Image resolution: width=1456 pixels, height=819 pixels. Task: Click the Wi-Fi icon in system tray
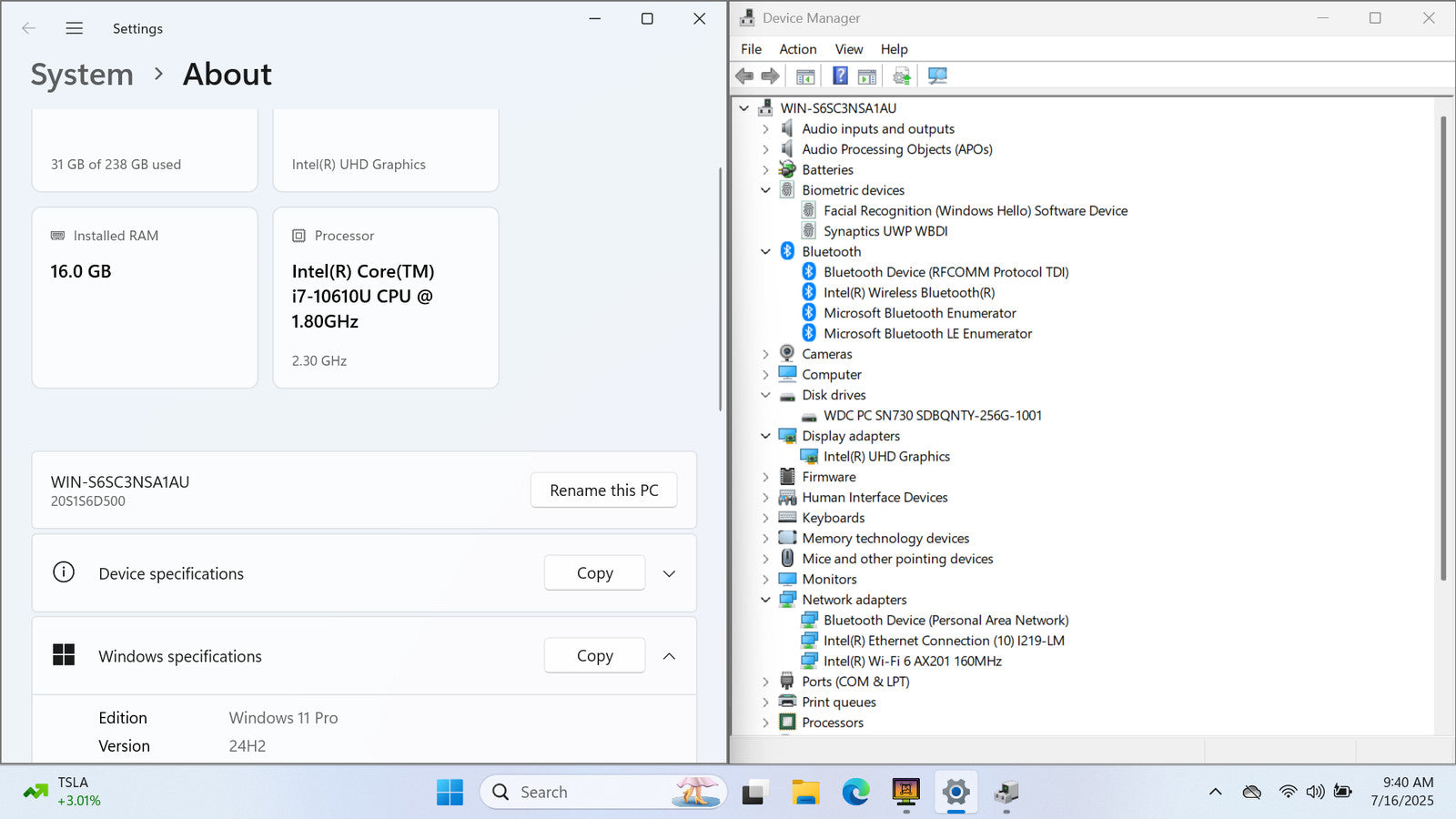(1287, 792)
